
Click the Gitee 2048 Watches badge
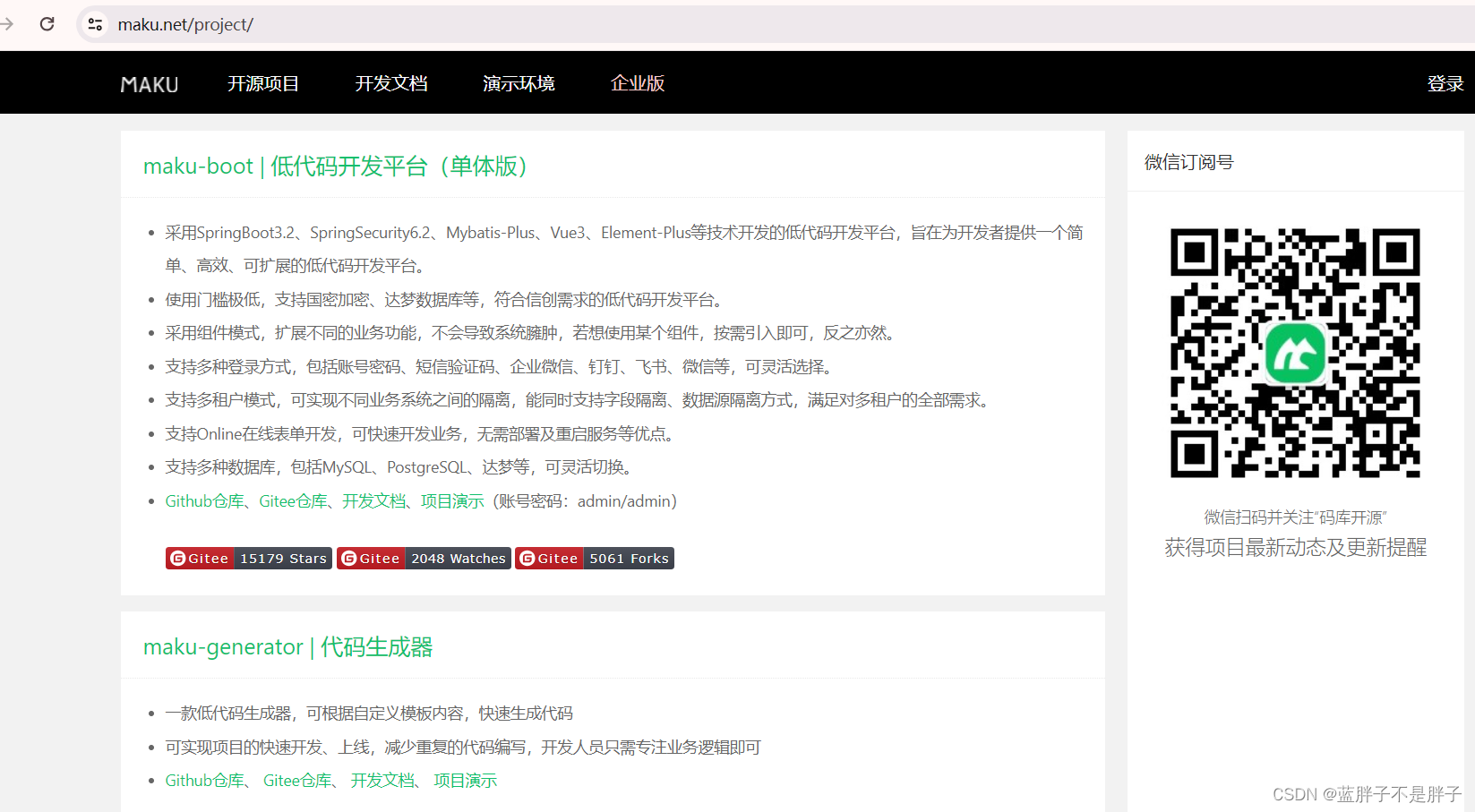(424, 558)
